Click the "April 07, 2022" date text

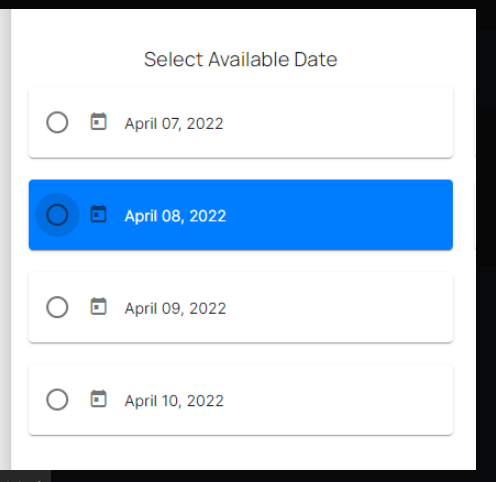[174, 124]
